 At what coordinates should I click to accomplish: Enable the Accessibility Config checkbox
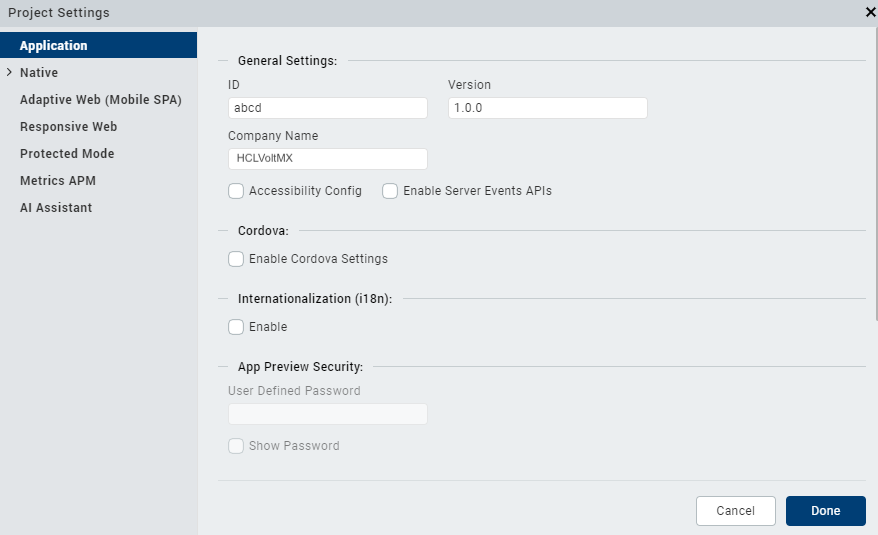coord(236,191)
